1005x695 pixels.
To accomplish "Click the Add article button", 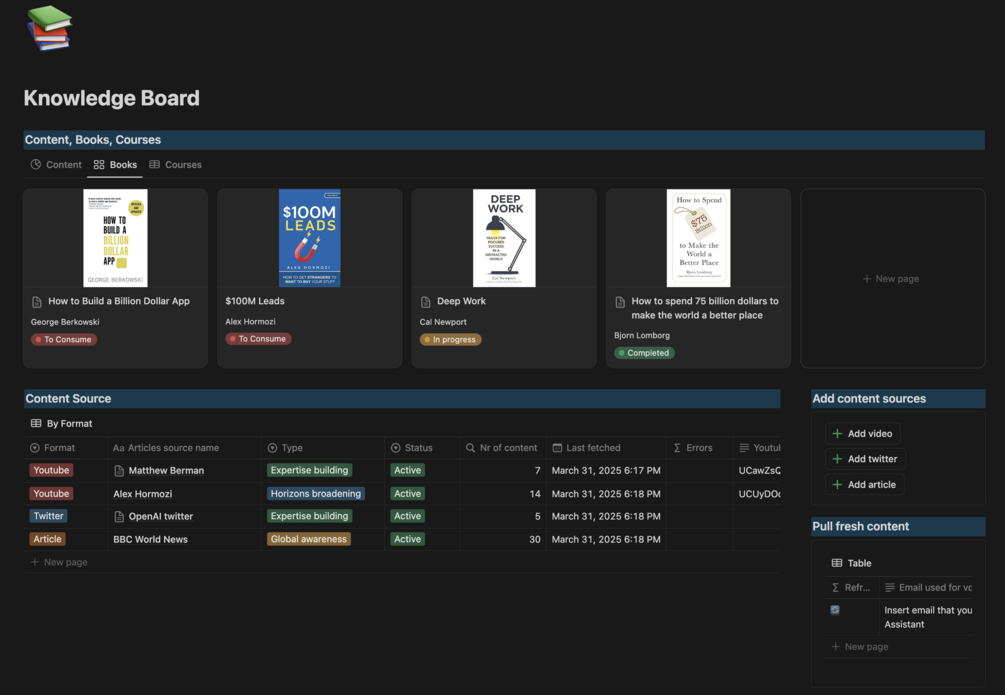I will click(864, 485).
